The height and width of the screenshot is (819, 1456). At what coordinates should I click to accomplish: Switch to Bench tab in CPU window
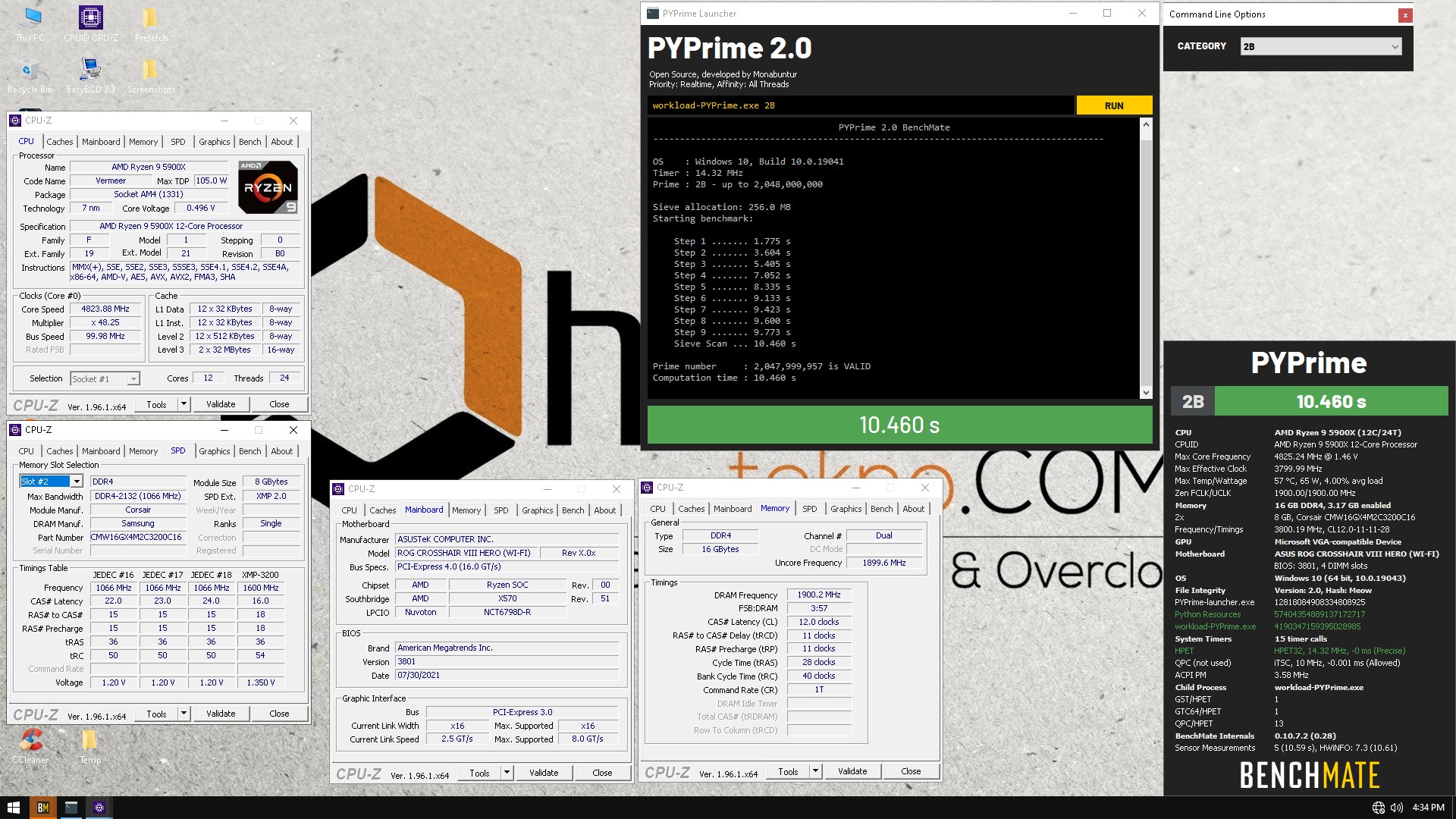[249, 142]
